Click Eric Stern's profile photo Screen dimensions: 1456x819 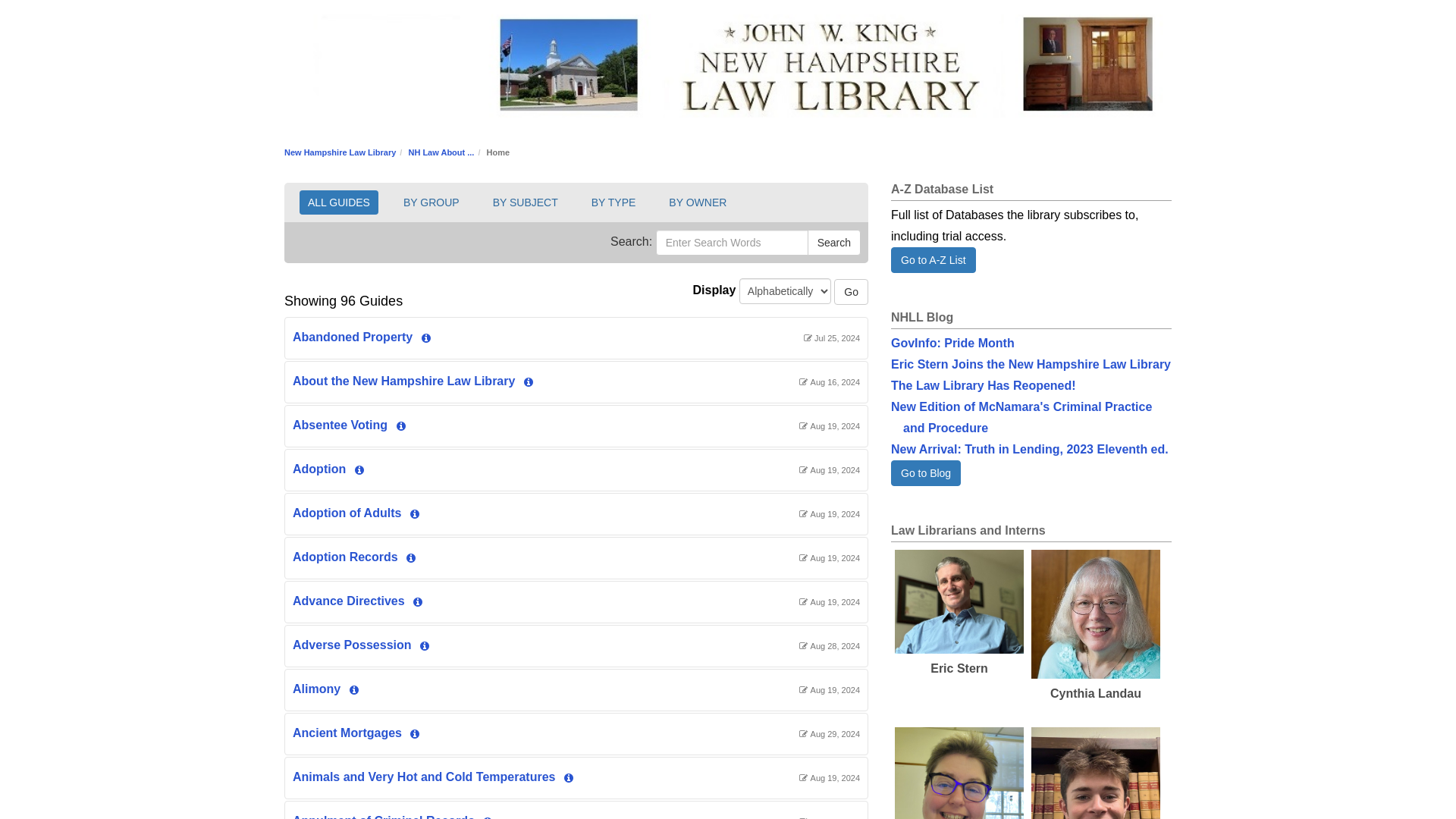coord(959,601)
